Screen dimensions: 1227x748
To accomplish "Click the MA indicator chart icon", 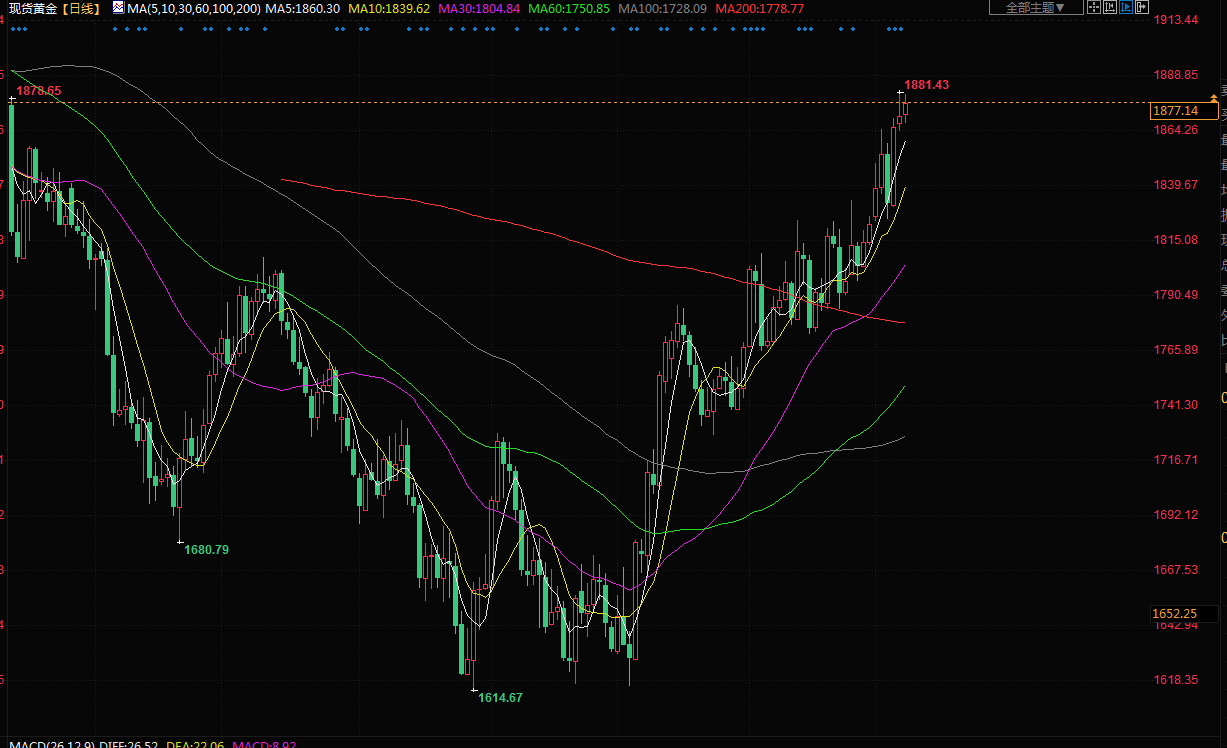I will point(118,8).
